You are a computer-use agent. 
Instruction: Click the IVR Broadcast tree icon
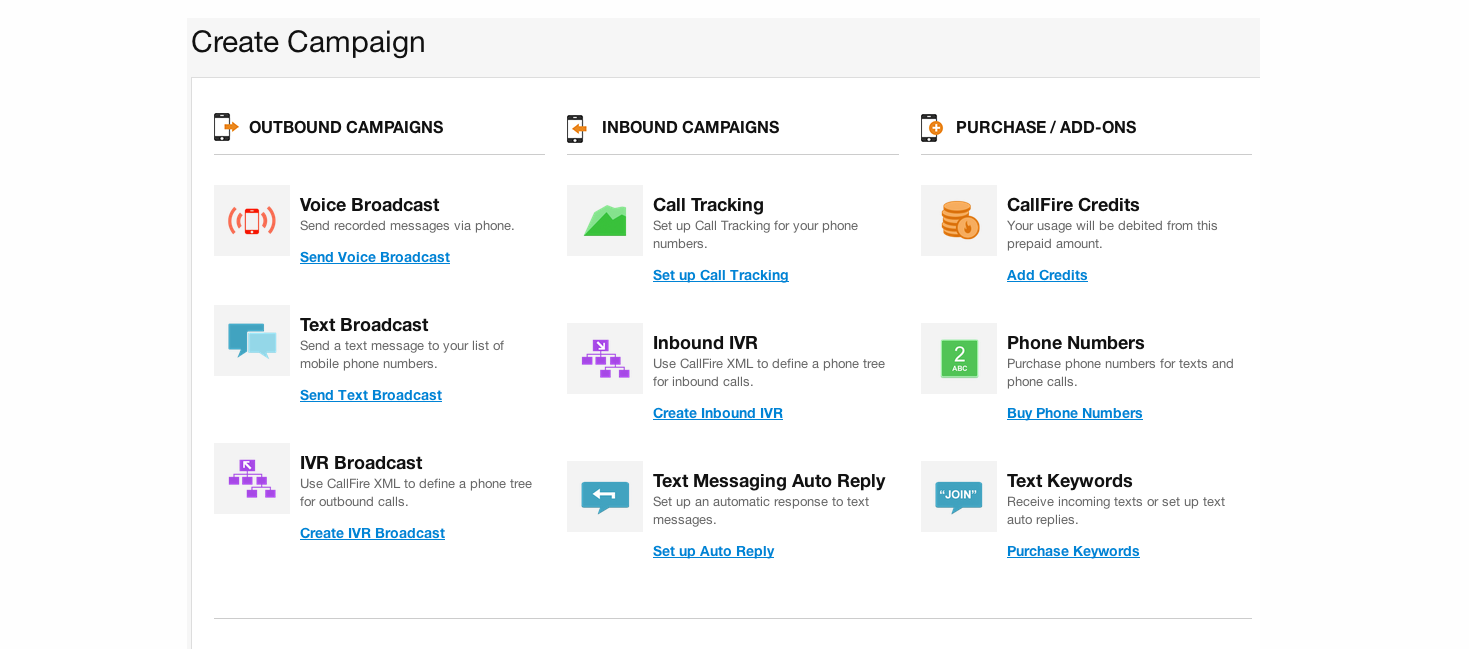click(x=252, y=478)
